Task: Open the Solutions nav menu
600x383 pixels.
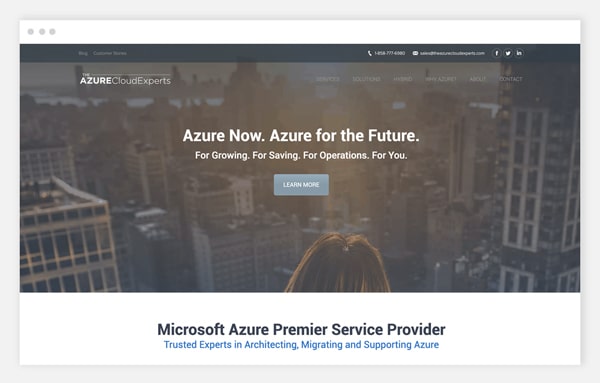Action: click(366, 79)
